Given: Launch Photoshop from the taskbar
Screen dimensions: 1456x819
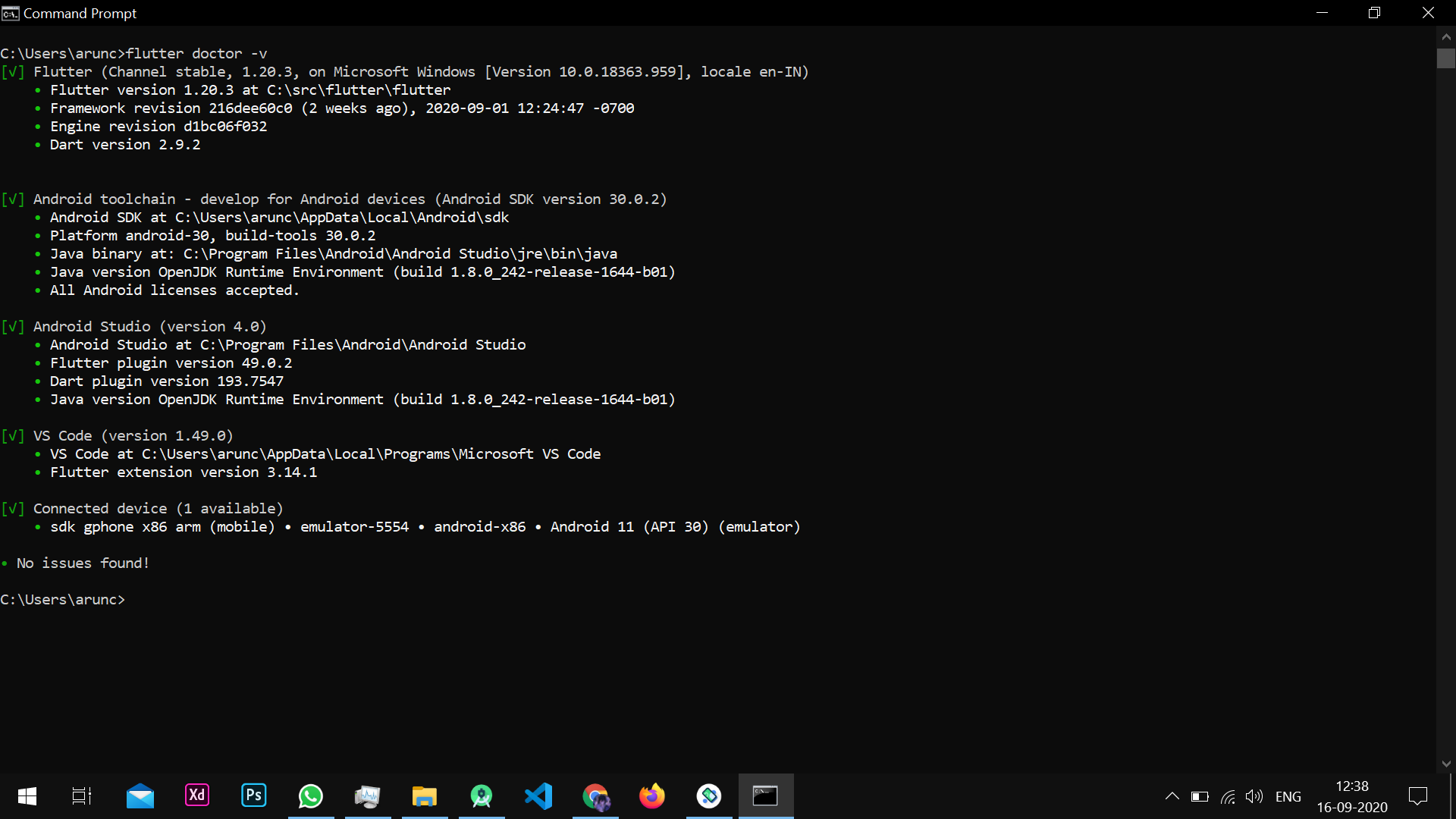Looking at the screenshot, I should point(254,795).
